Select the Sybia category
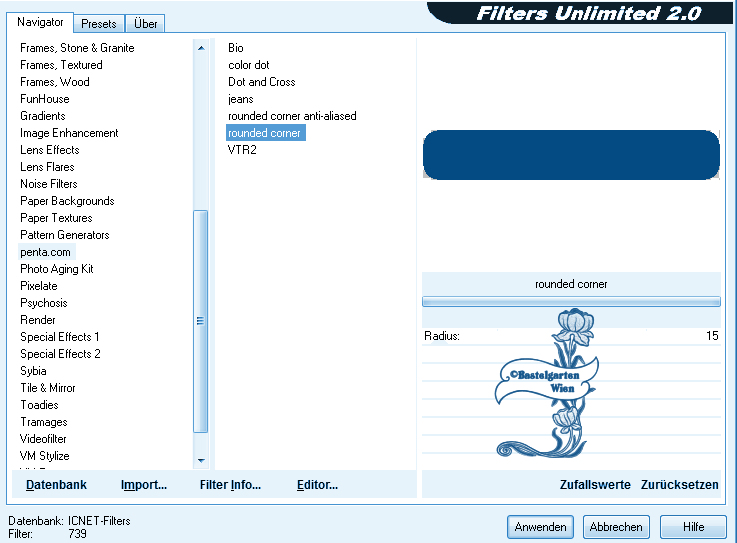The image size is (737, 543). click(33, 371)
